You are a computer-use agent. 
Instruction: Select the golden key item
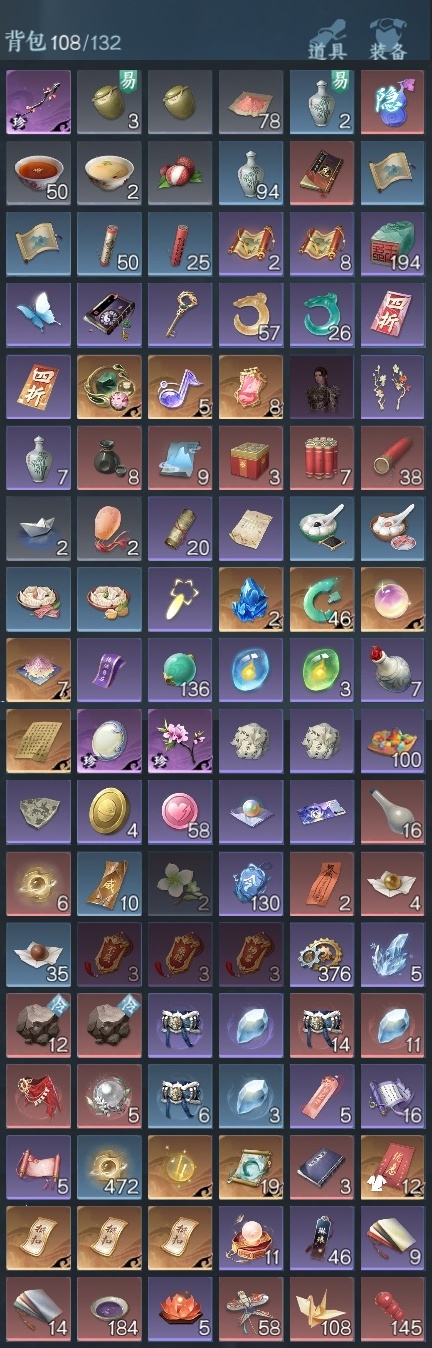point(180,315)
